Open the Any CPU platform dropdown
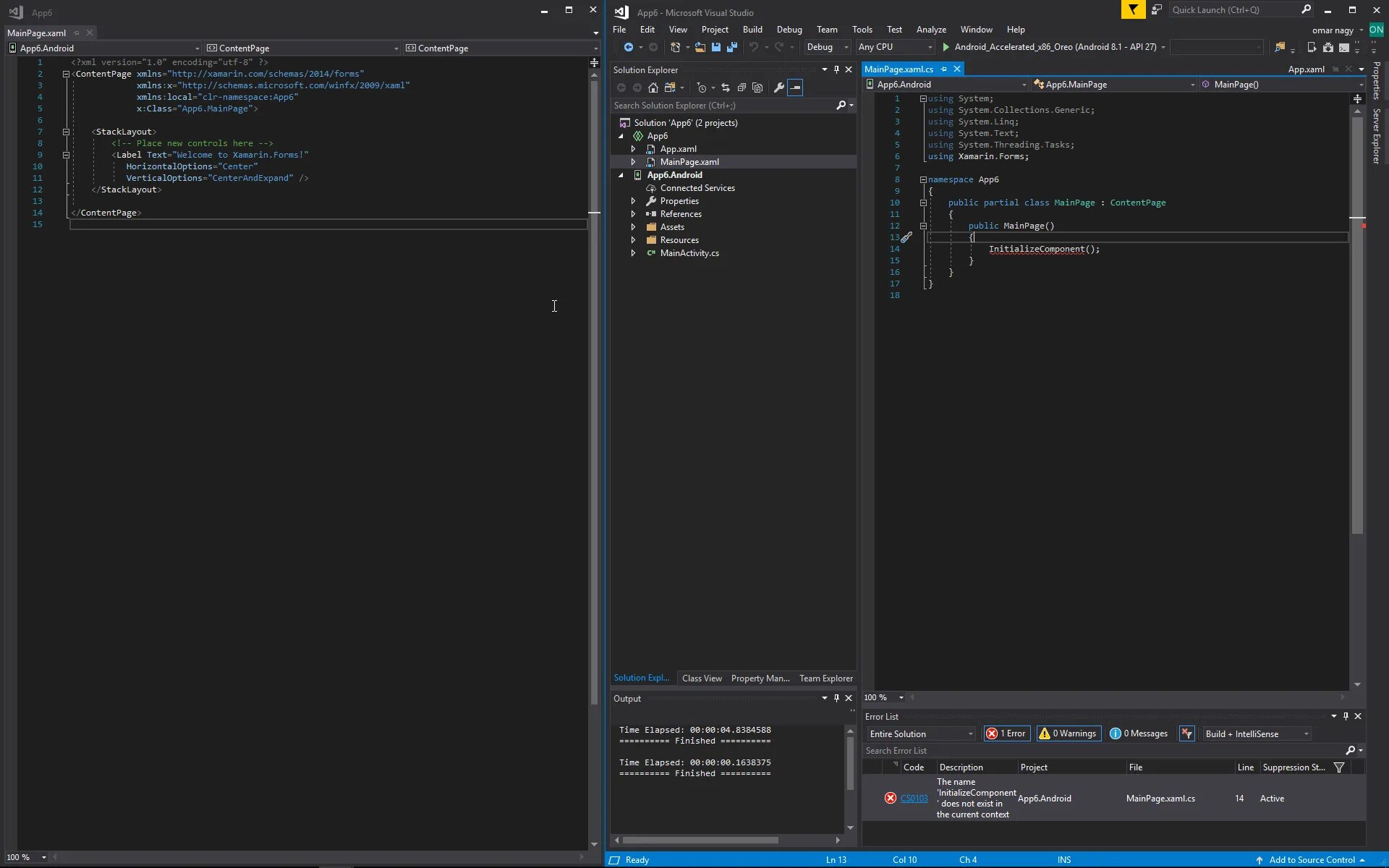The image size is (1389, 868). coord(896,47)
